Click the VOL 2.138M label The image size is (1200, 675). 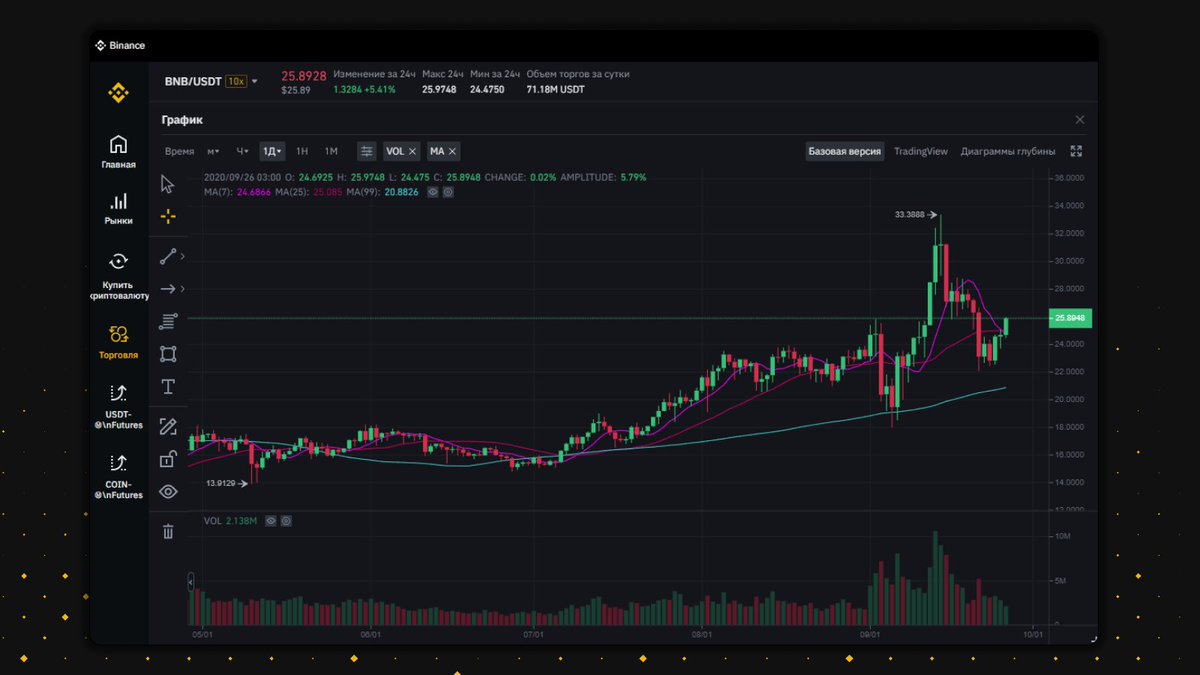[231, 521]
